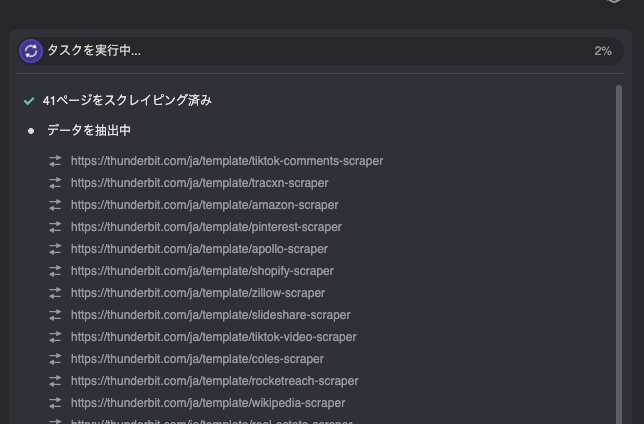This screenshot has width=644, height=424.
Task: Click the arrows icon beside amazon-scraper URL
Action: pyautogui.click(x=55, y=205)
